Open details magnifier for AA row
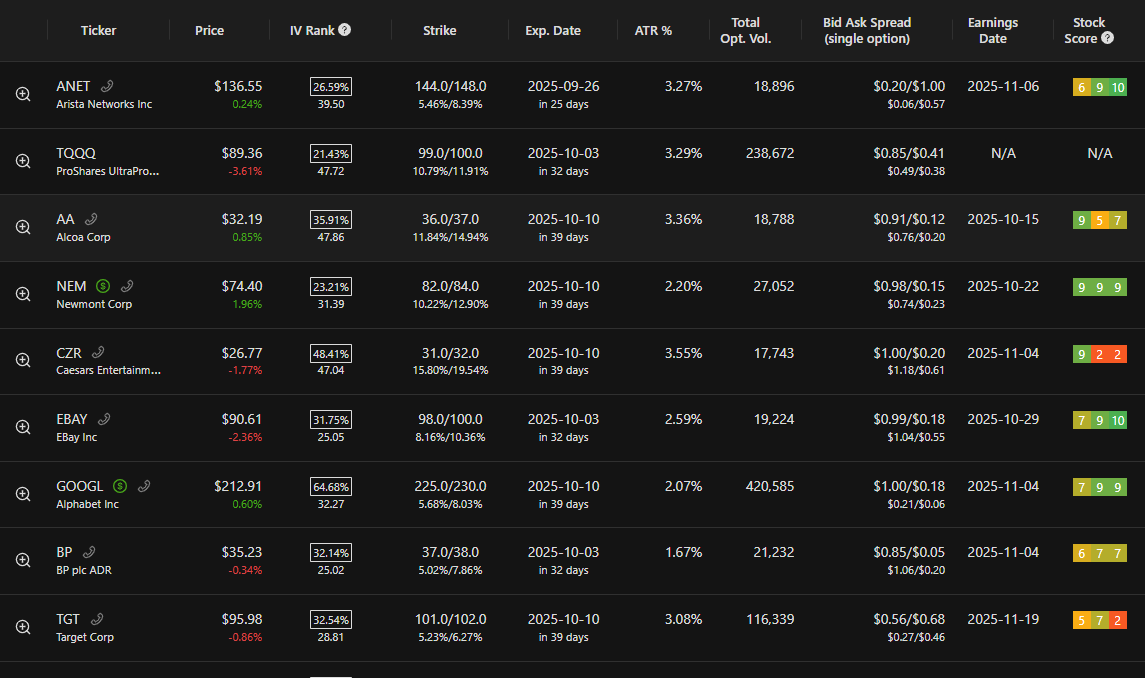This screenshot has height=678, width=1145. 23,227
